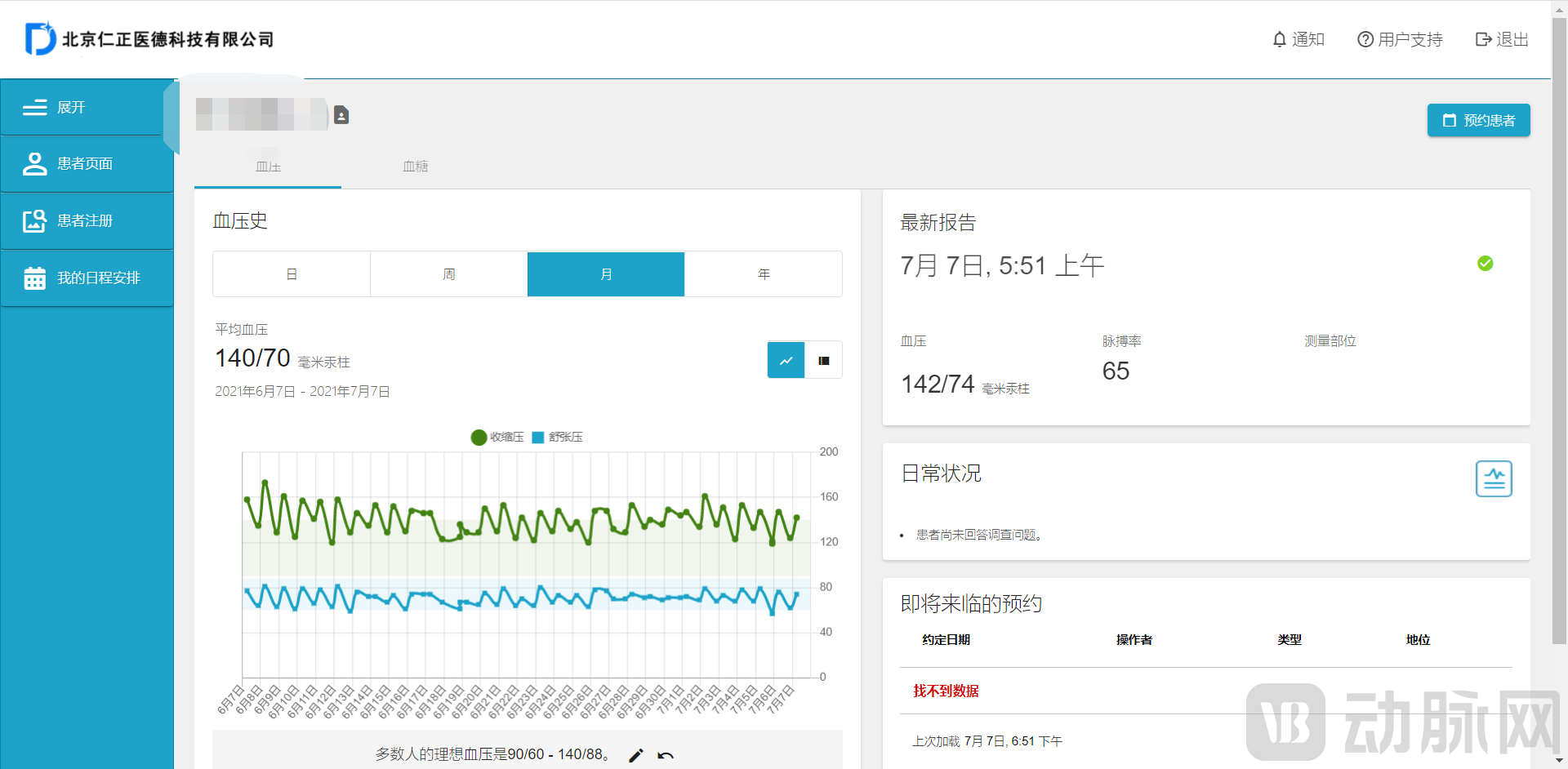Select the 血糖 tab
The width and height of the screenshot is (1568, 769).
415,167
